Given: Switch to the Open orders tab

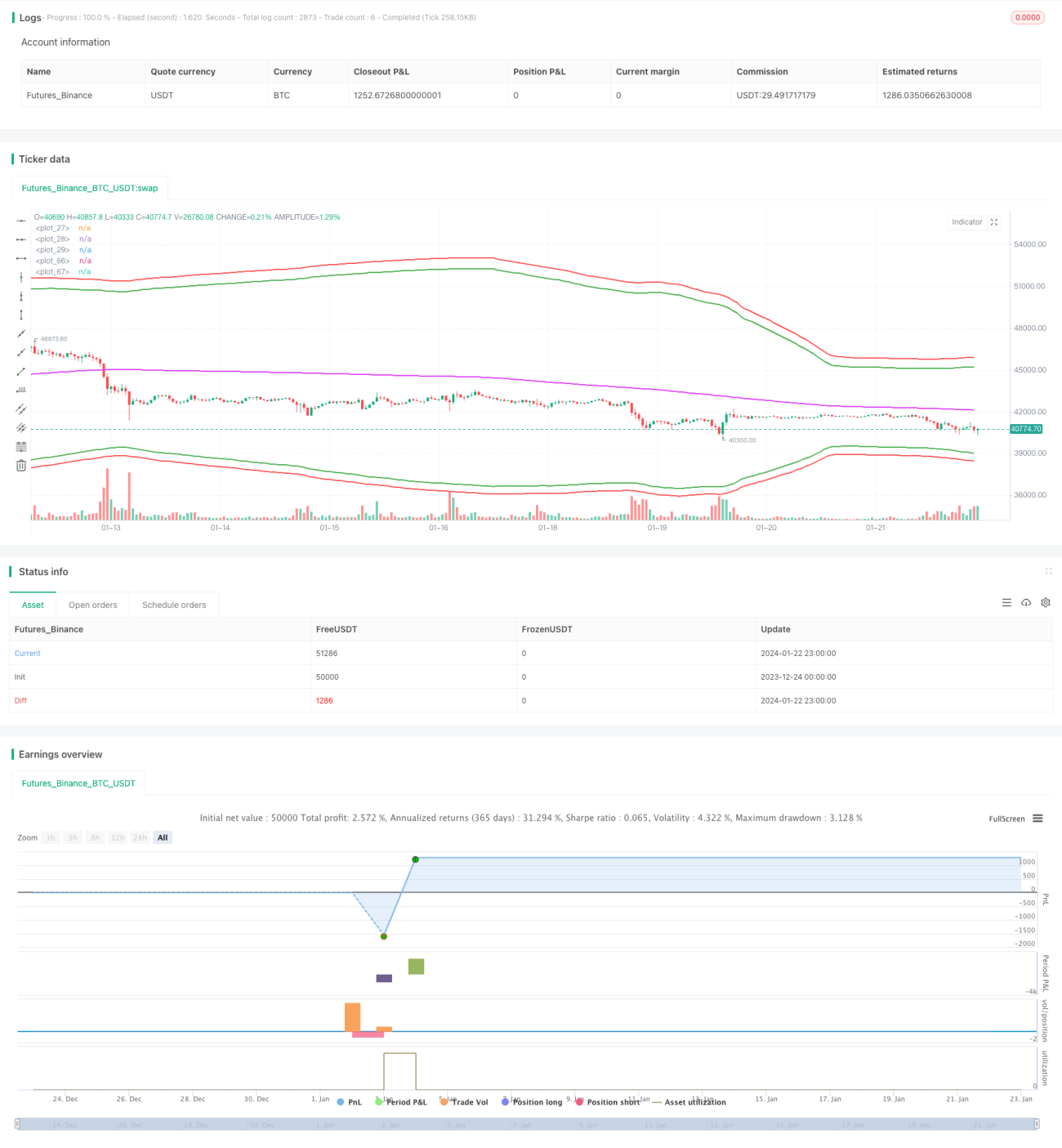Looking at the screenshot, I should [93, 605].
